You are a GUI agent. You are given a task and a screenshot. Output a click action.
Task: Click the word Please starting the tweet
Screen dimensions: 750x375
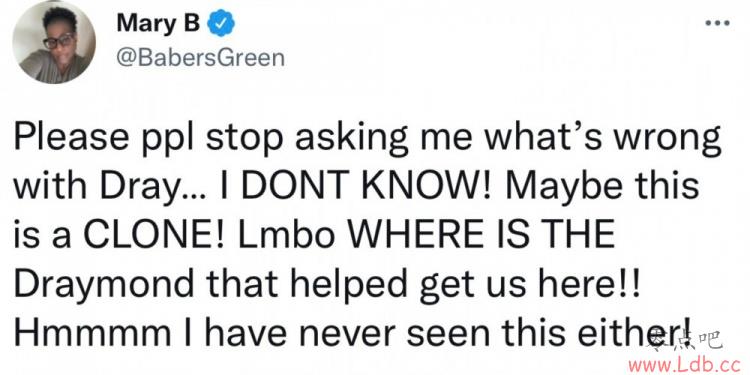pos(72,139)
